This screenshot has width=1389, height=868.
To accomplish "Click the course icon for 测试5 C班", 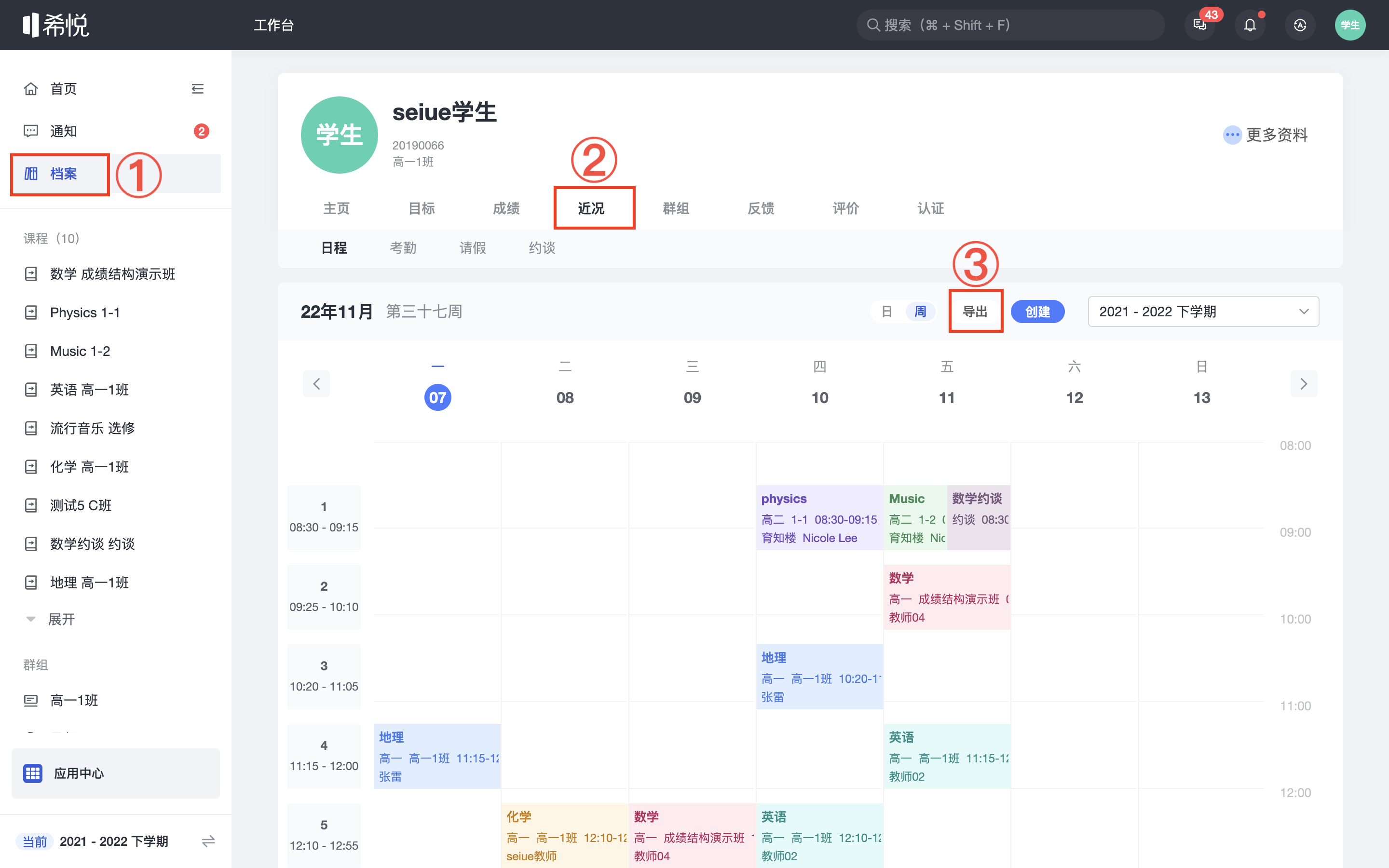I will point(31,505).
